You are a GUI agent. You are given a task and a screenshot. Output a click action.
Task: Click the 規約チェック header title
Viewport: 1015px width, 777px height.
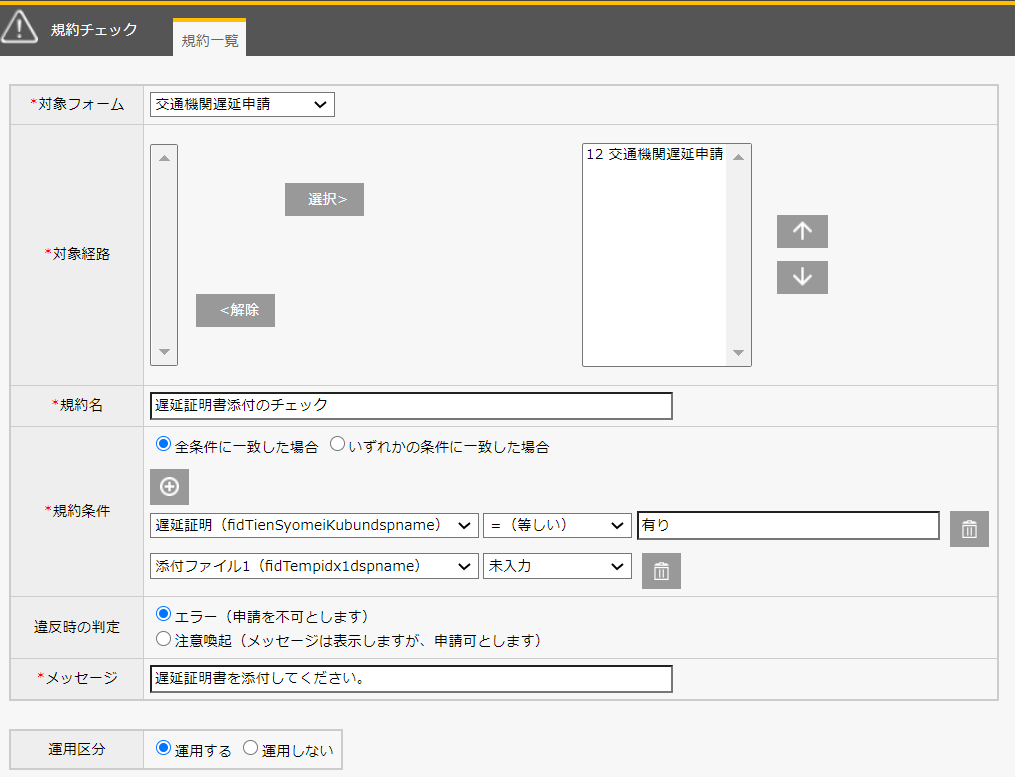[95, 30]
